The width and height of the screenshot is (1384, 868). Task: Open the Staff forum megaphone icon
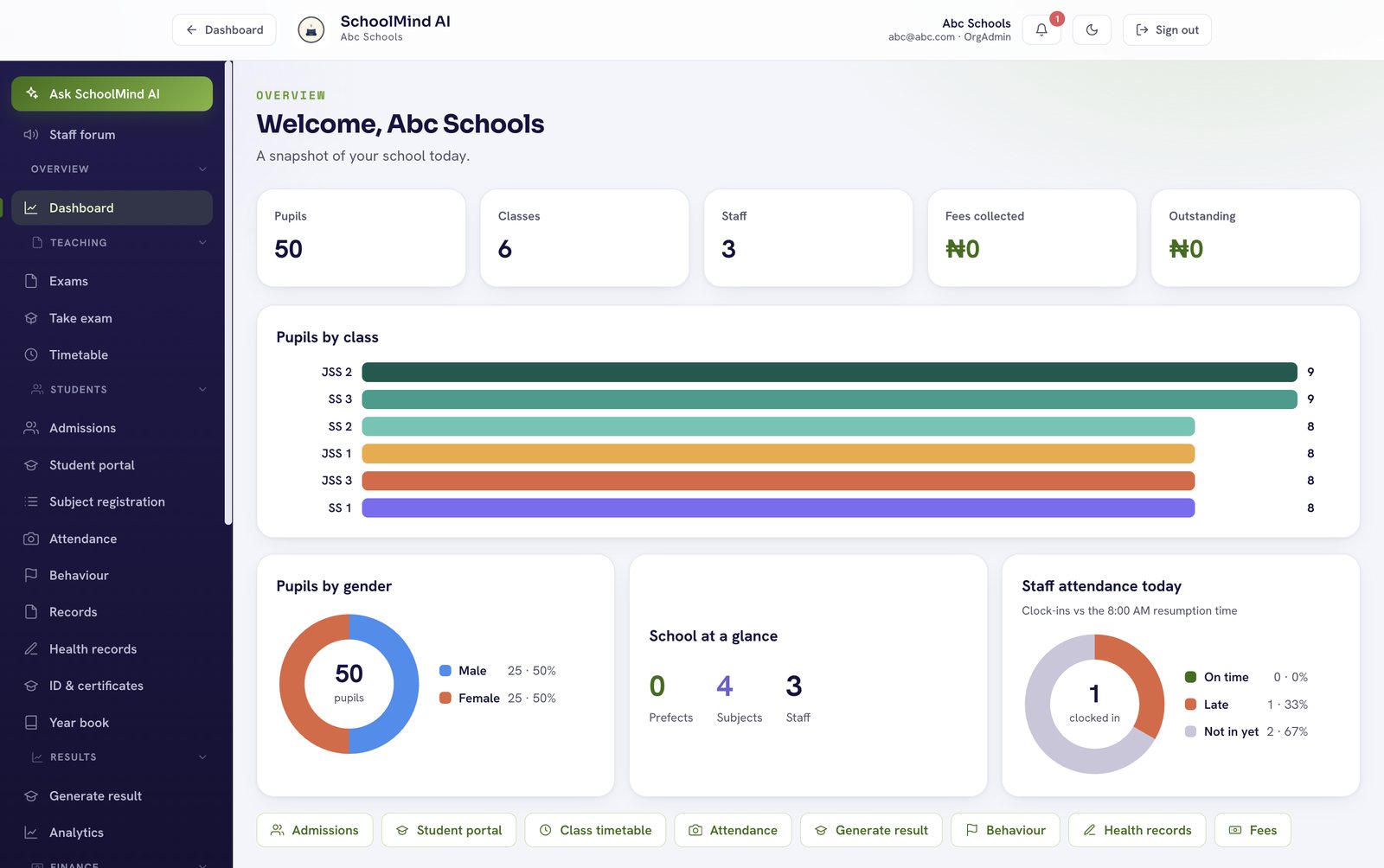31,135
